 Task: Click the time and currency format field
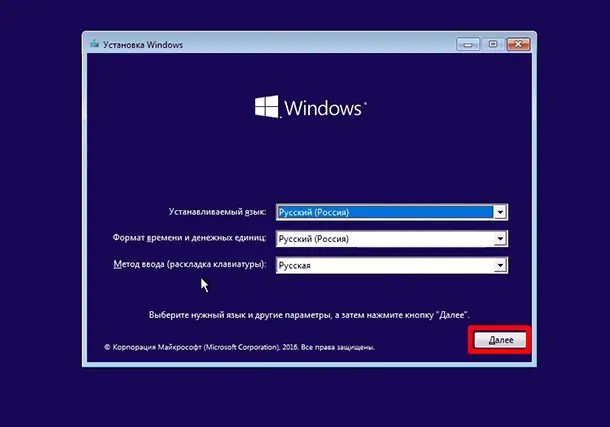point(384,239)
